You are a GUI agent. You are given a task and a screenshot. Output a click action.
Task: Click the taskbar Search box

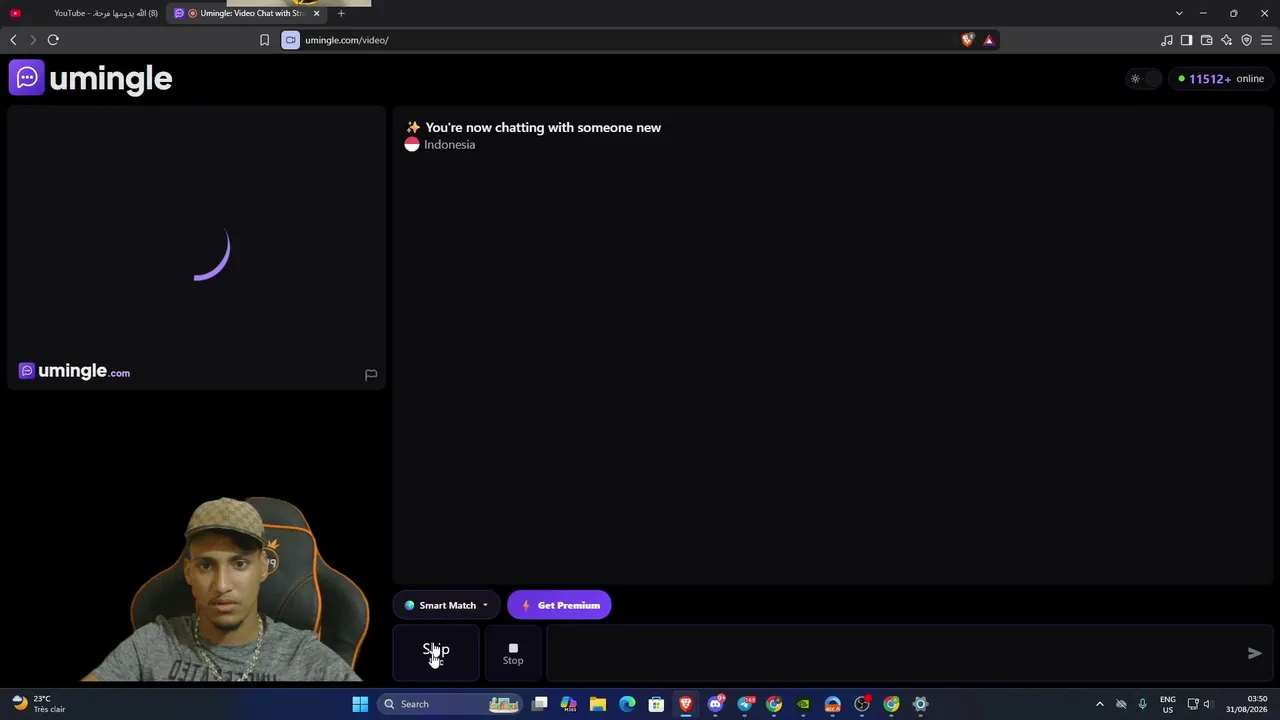pos(450,704)
